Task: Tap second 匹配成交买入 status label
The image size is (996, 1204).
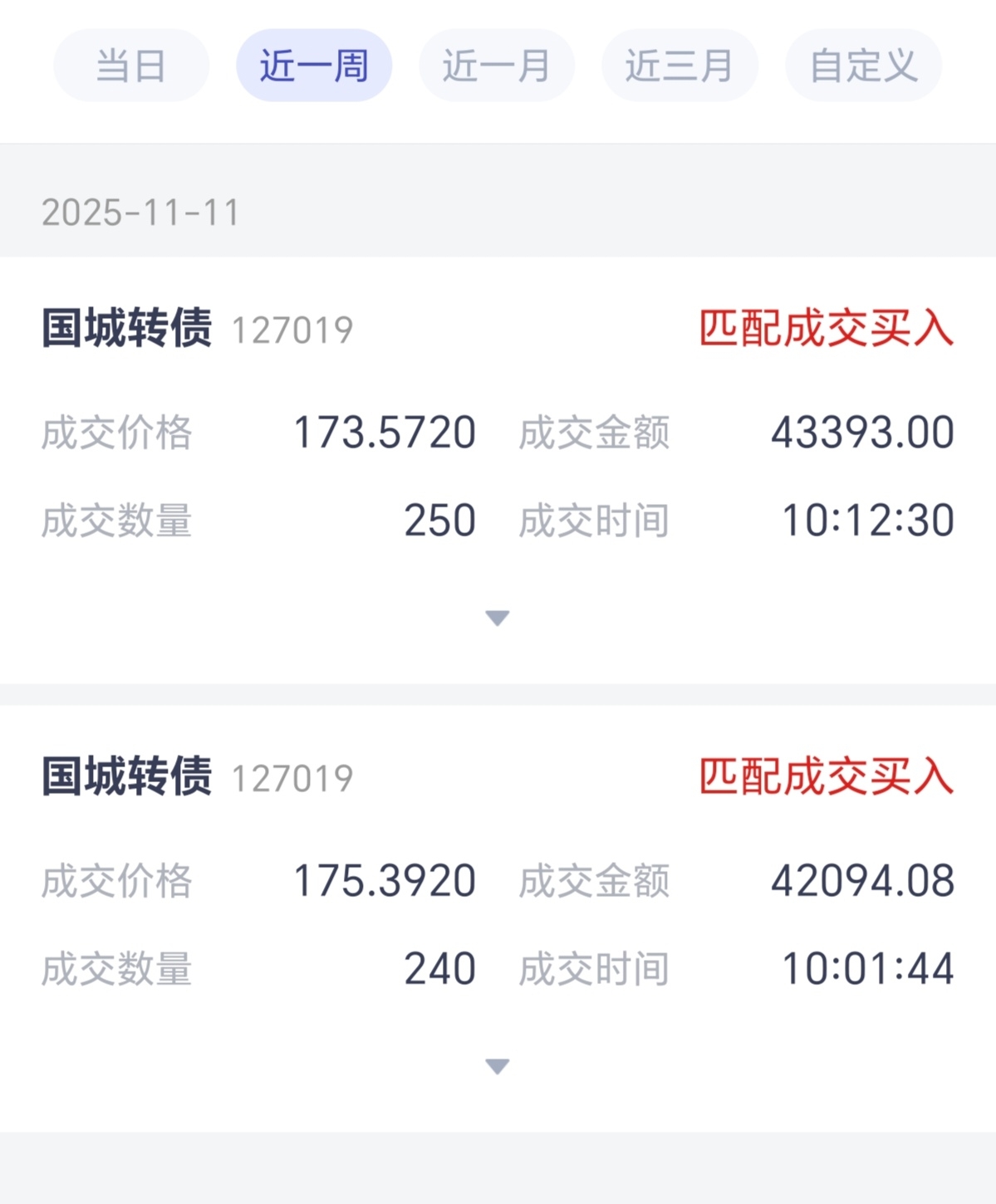Action: coord(826,776)
